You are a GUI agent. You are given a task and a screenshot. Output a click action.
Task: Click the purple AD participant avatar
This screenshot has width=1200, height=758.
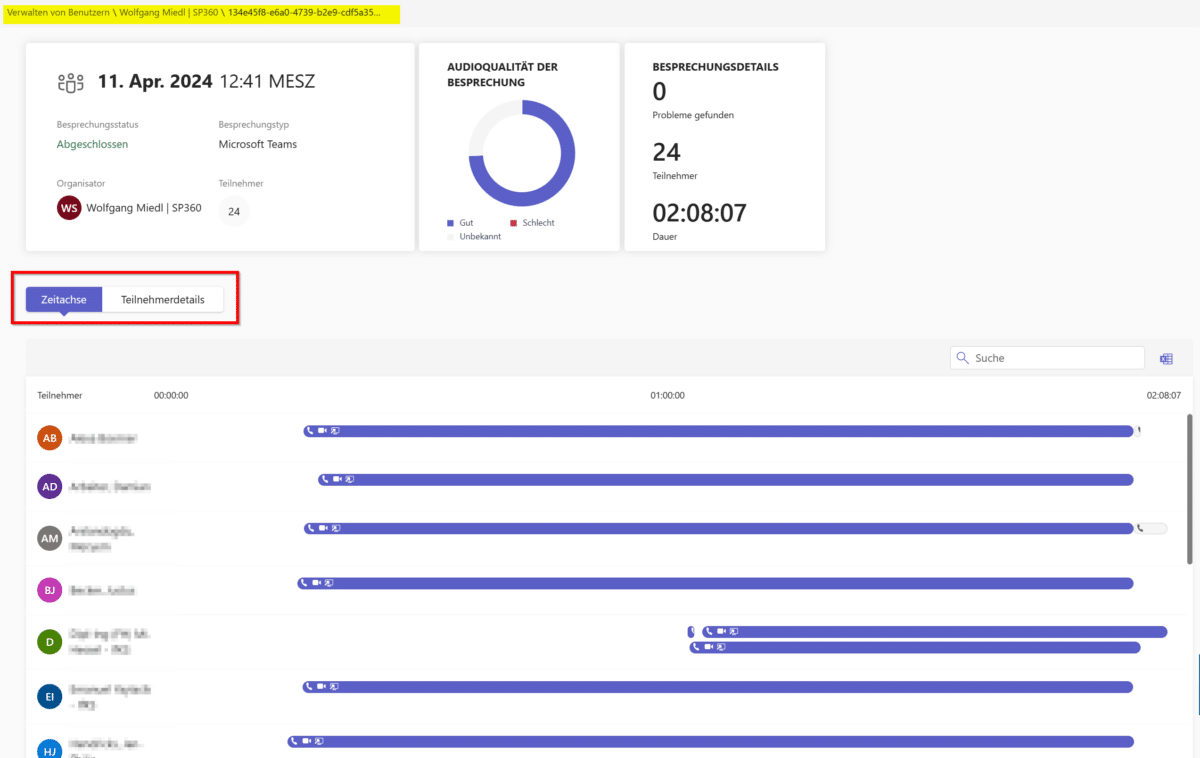(49, 486)
